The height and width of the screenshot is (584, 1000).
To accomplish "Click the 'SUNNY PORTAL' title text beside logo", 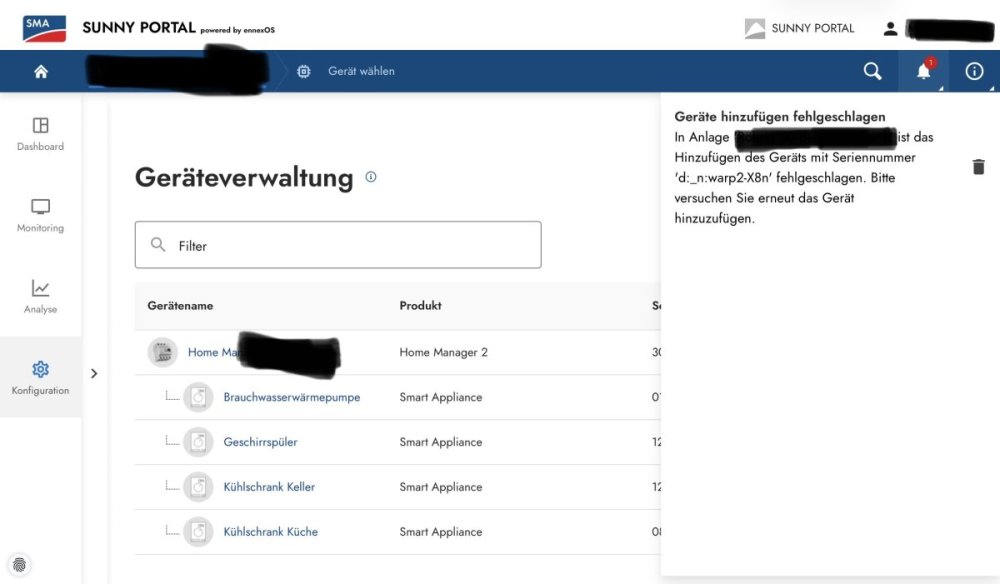I will (138, 28).
